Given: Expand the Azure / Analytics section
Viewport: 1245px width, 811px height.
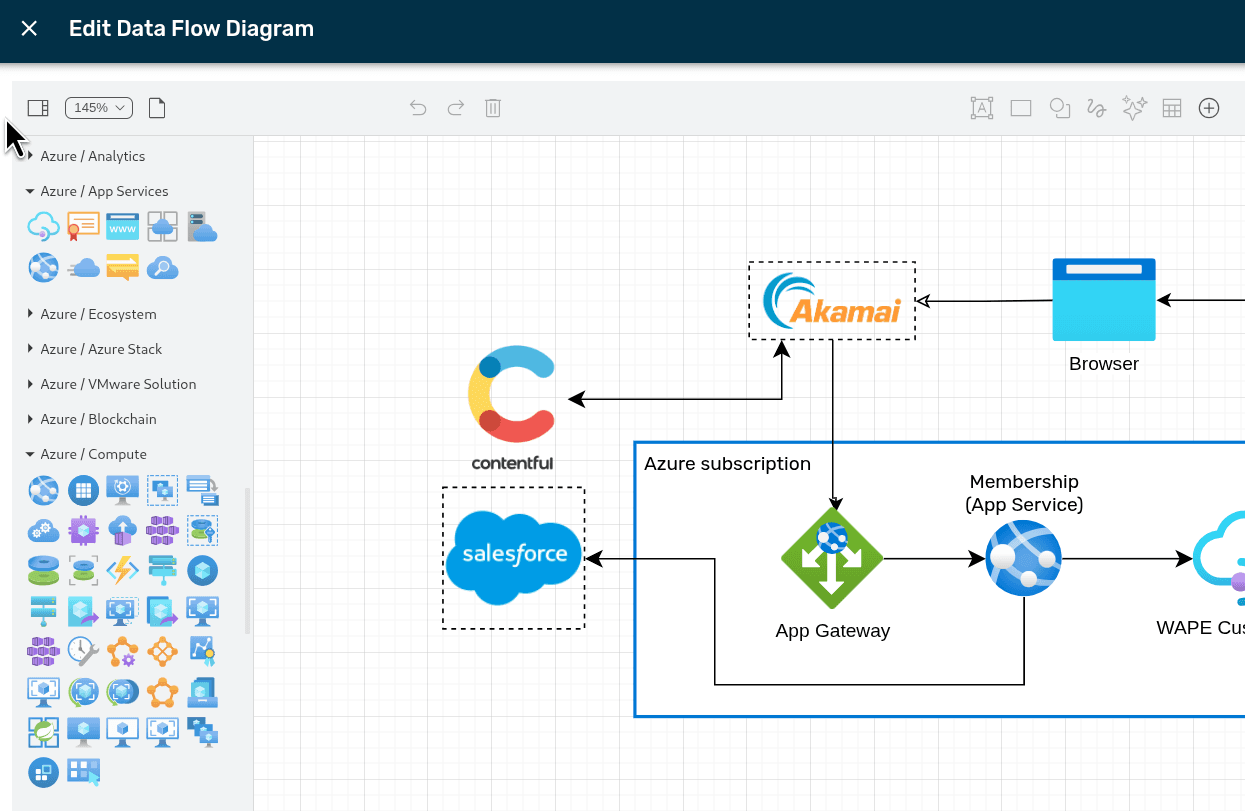Looking at the screenshot, I should 92,156.
